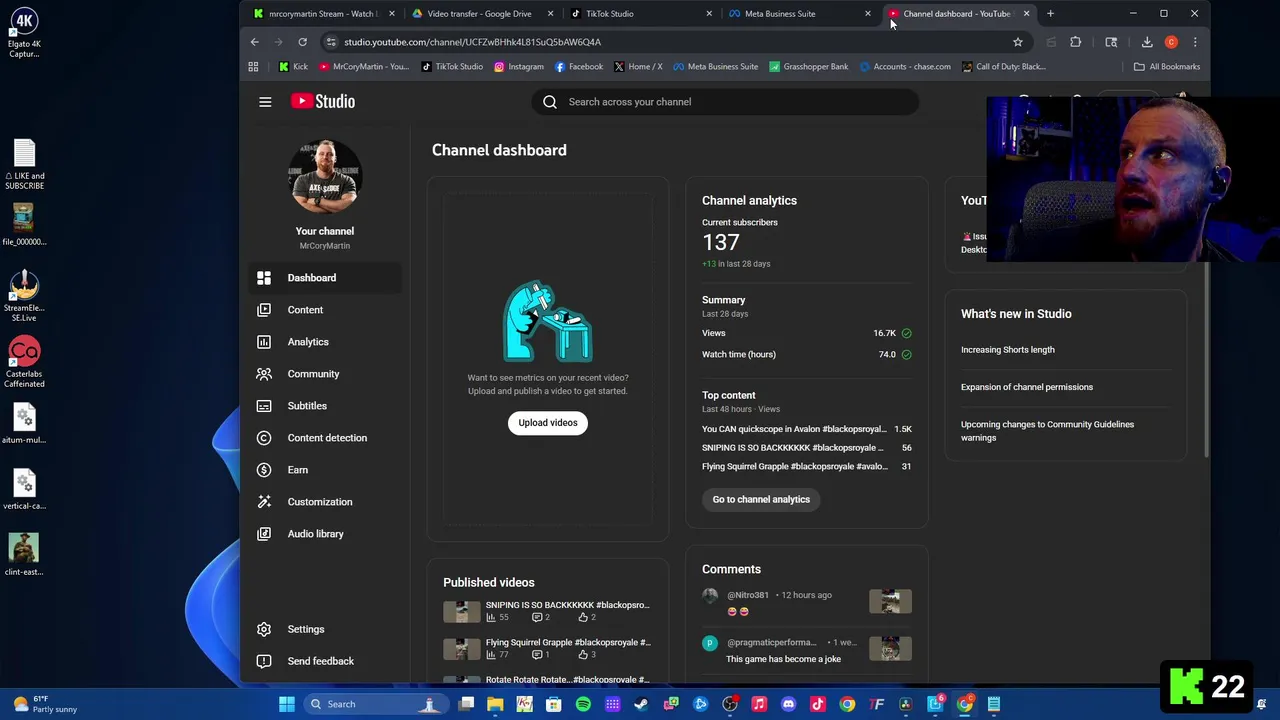Screen dimensions: 1280x720
Task: Open Casterlabs Caffeinated desktop shortcut
Action: click(x=24, y=363)
